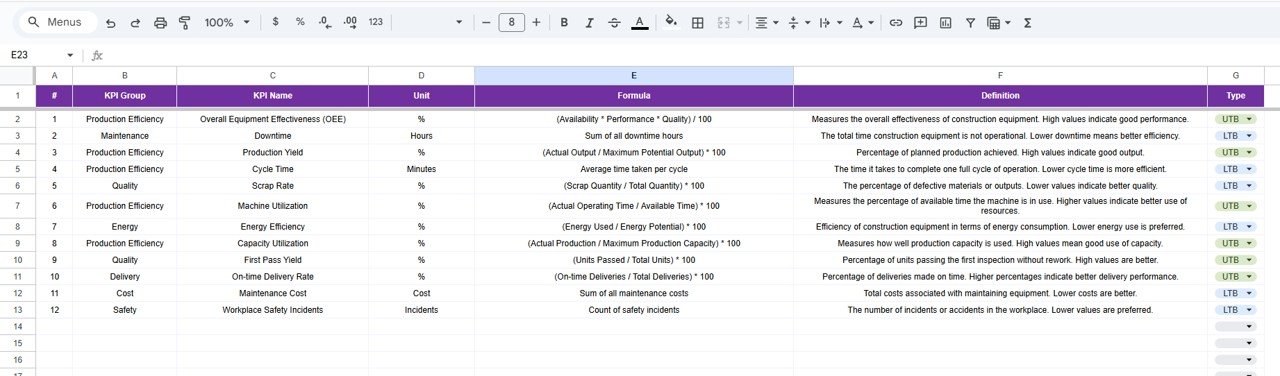This screenshot has width=1280, height=376.
Task: Click the Functions sigma icon
Action: [1028, 22]
